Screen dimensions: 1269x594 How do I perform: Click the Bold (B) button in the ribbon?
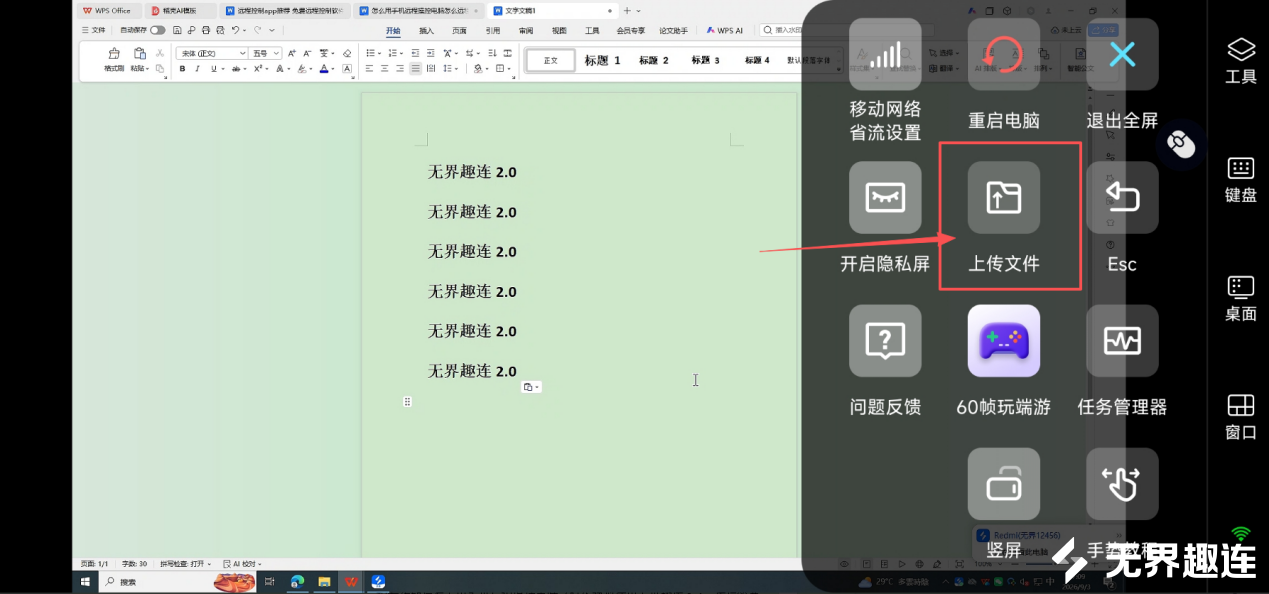click(x=182, y=69)
